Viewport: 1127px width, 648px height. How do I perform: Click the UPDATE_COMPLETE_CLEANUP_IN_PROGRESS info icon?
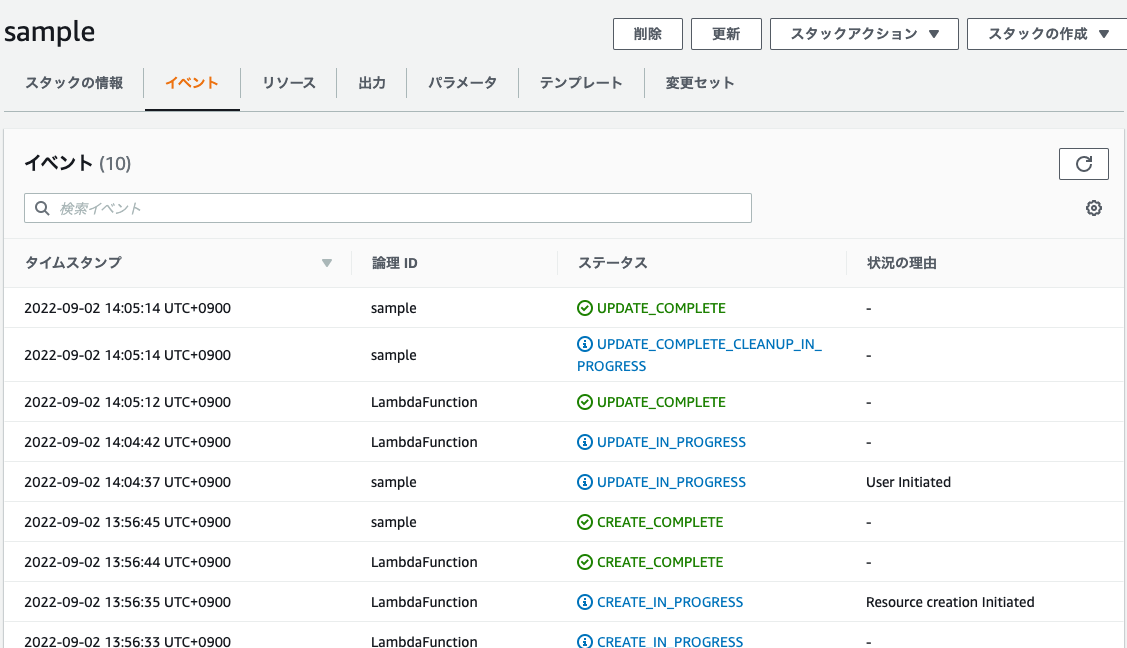click(584, 344)
